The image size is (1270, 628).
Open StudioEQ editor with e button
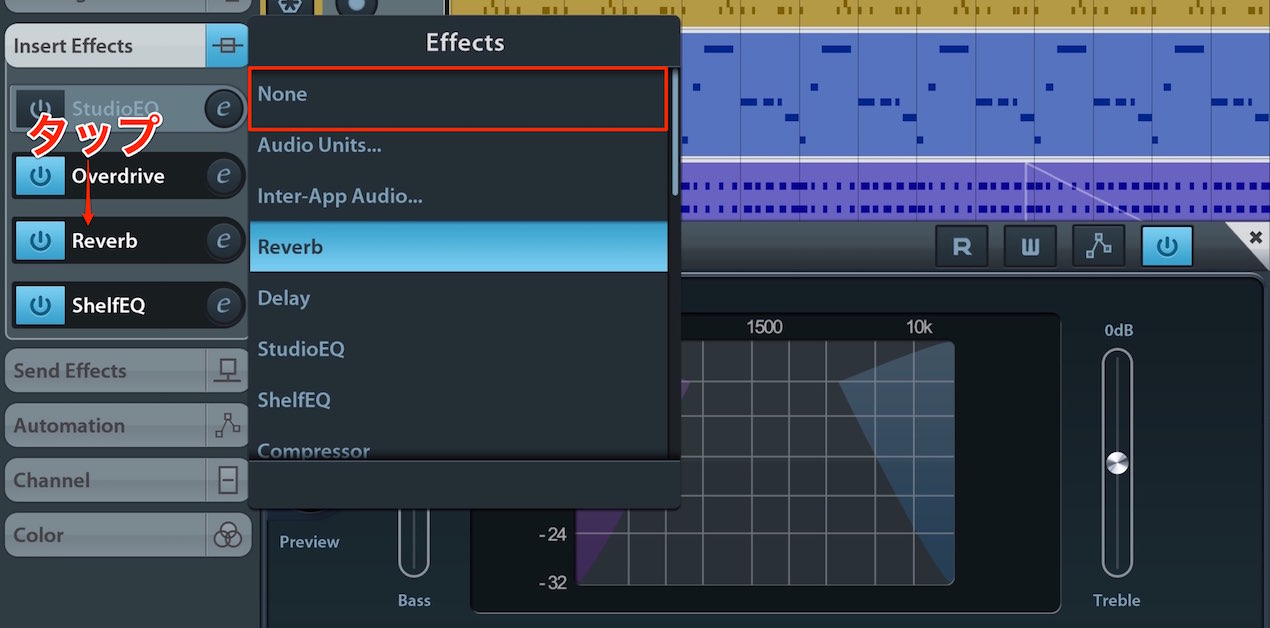pos(224,109)
